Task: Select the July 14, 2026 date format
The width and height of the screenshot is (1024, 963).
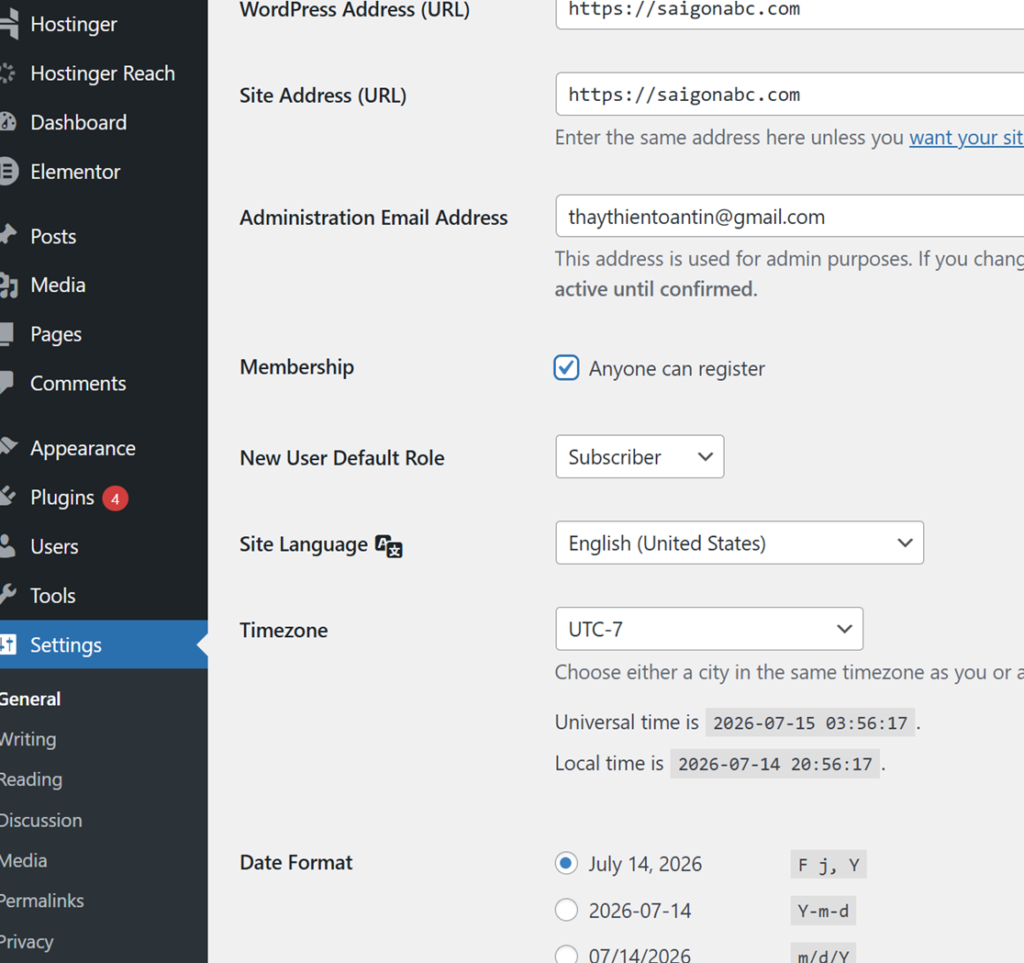Action: coord(566,863)
